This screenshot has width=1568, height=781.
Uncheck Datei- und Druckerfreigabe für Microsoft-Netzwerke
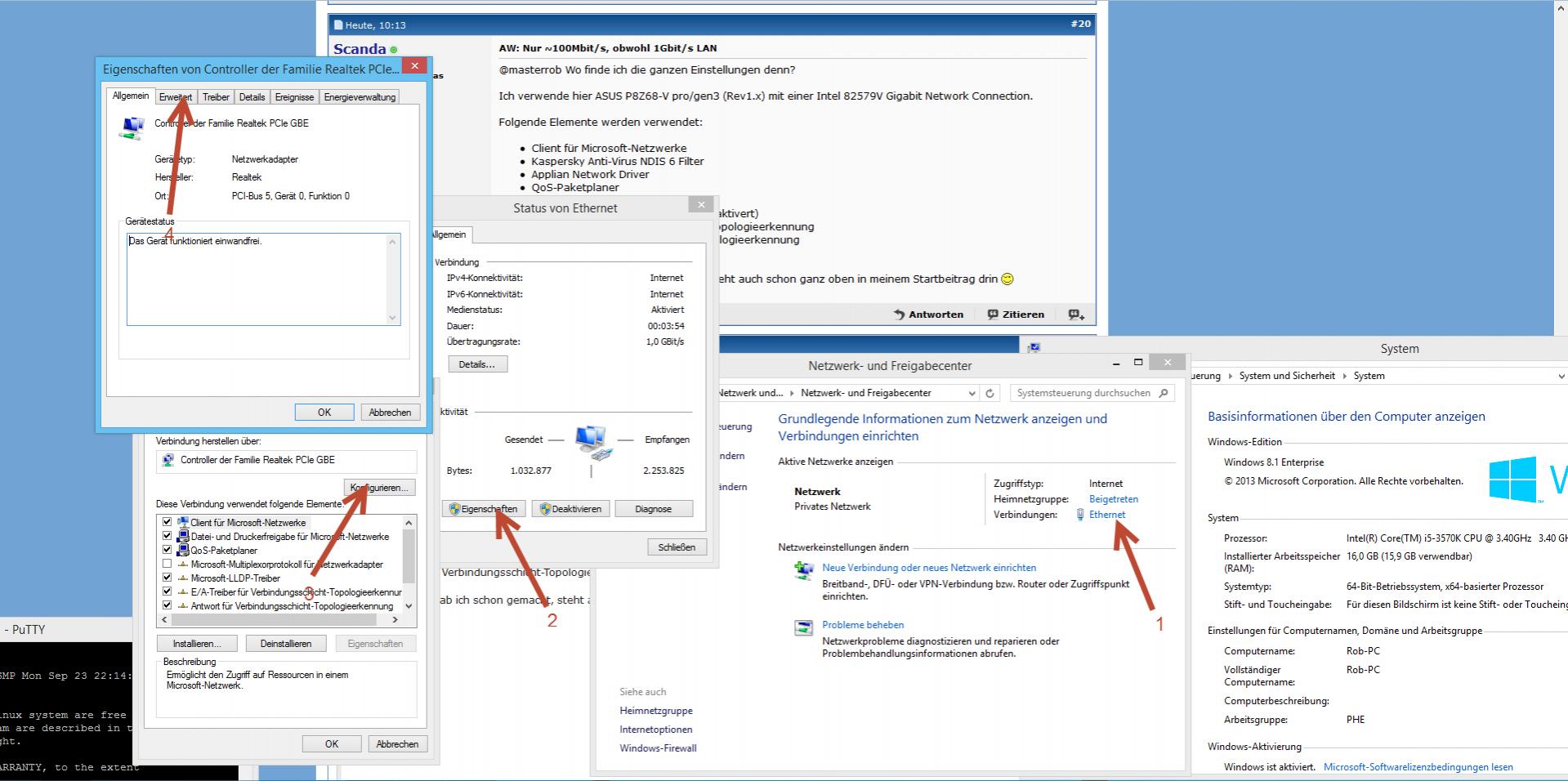168,536
